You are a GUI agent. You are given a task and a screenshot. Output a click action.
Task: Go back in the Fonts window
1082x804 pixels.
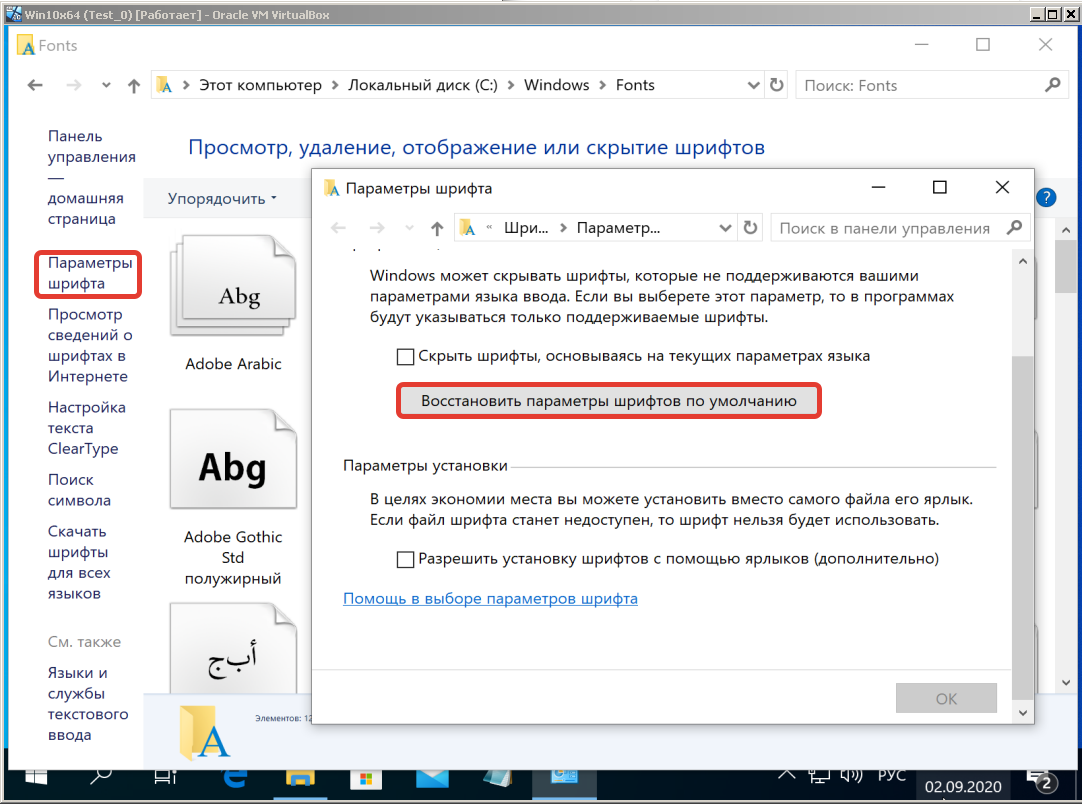[x=35, y=86]
